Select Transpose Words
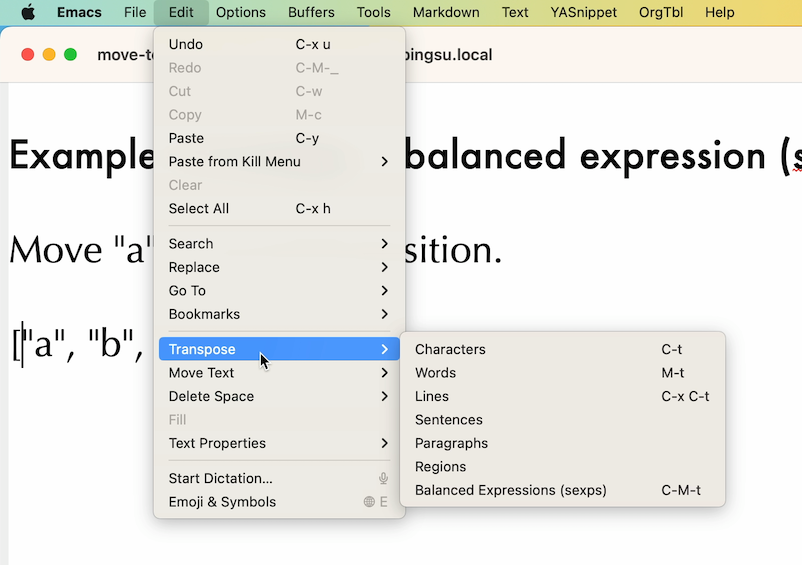 (x=563, y=373)
